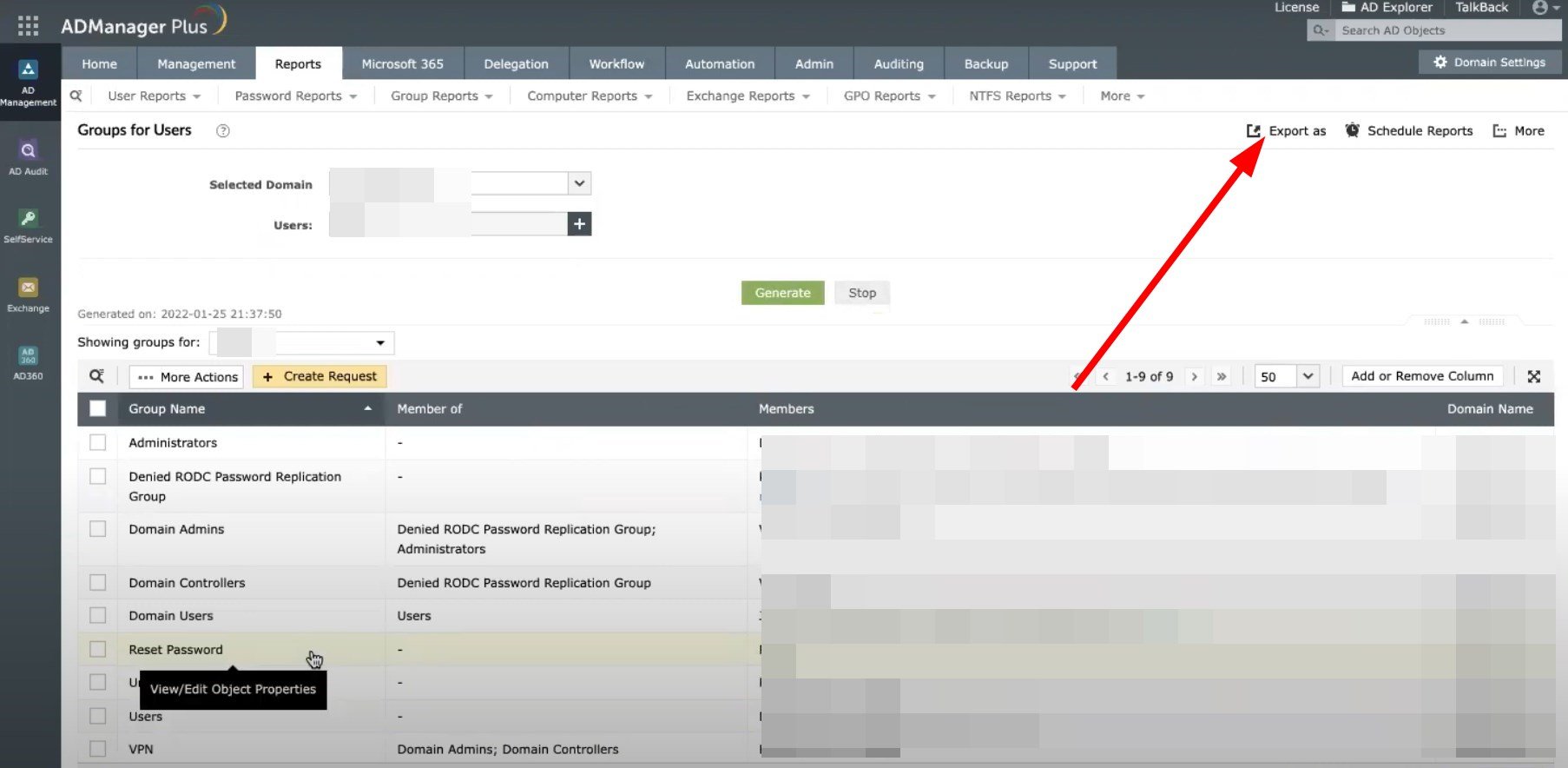Click the Schedule Reports alarm icon

click(1352, 130)
